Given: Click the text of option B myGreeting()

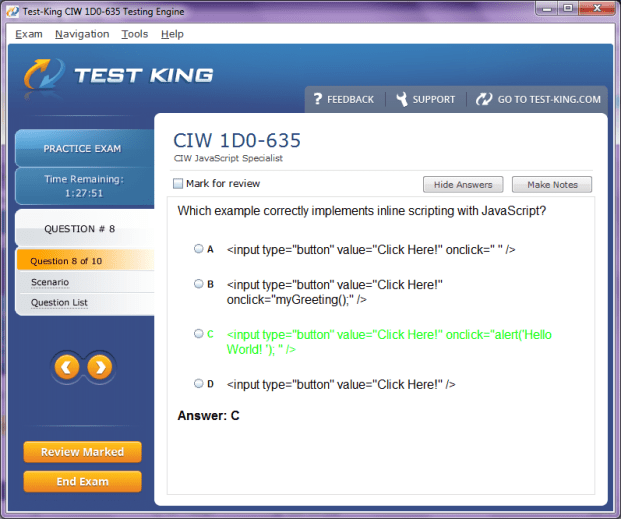Looking at the screenshot, I should (335, 292).
